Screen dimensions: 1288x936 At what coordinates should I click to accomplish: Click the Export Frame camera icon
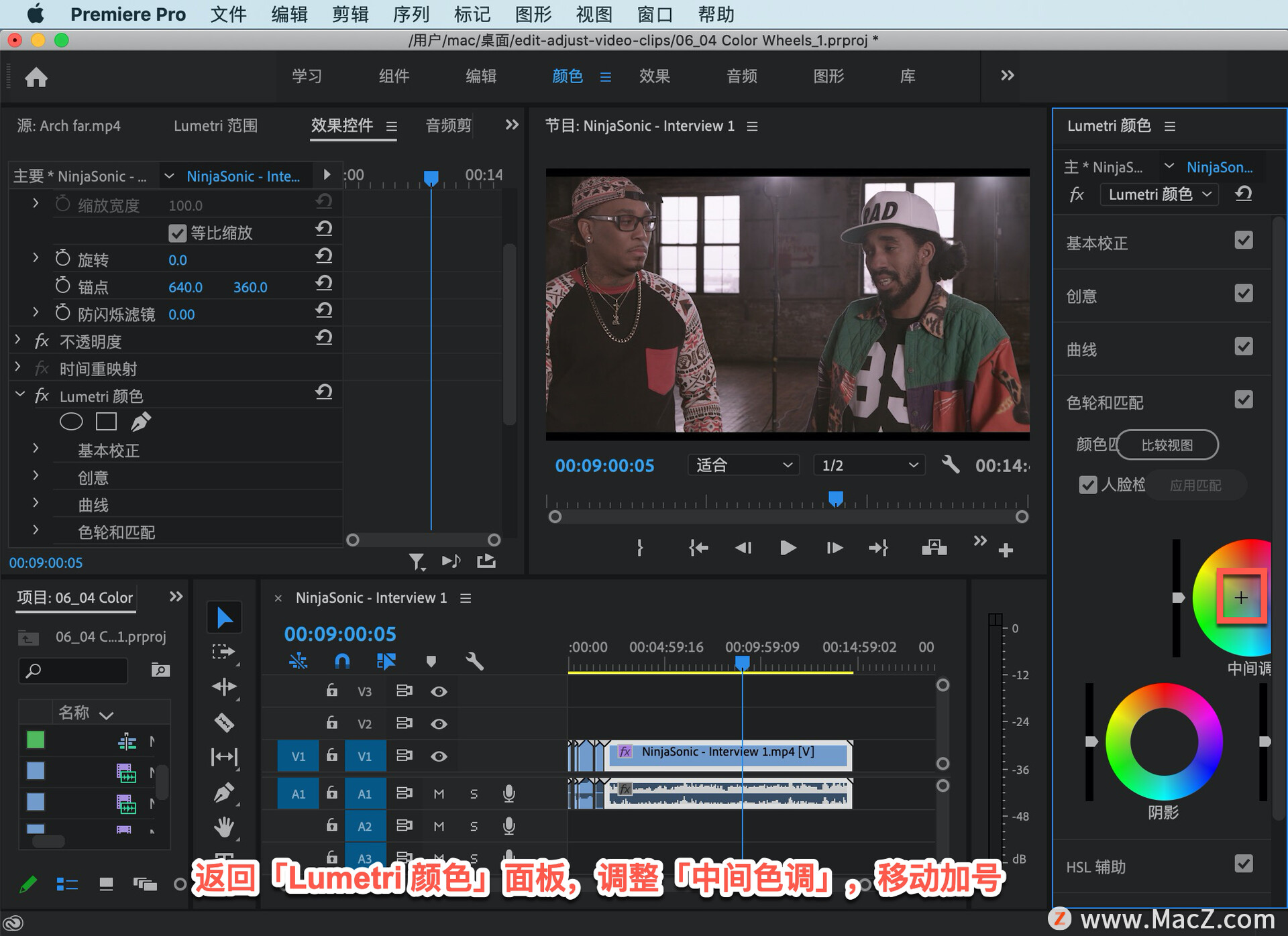pos(934,548)
